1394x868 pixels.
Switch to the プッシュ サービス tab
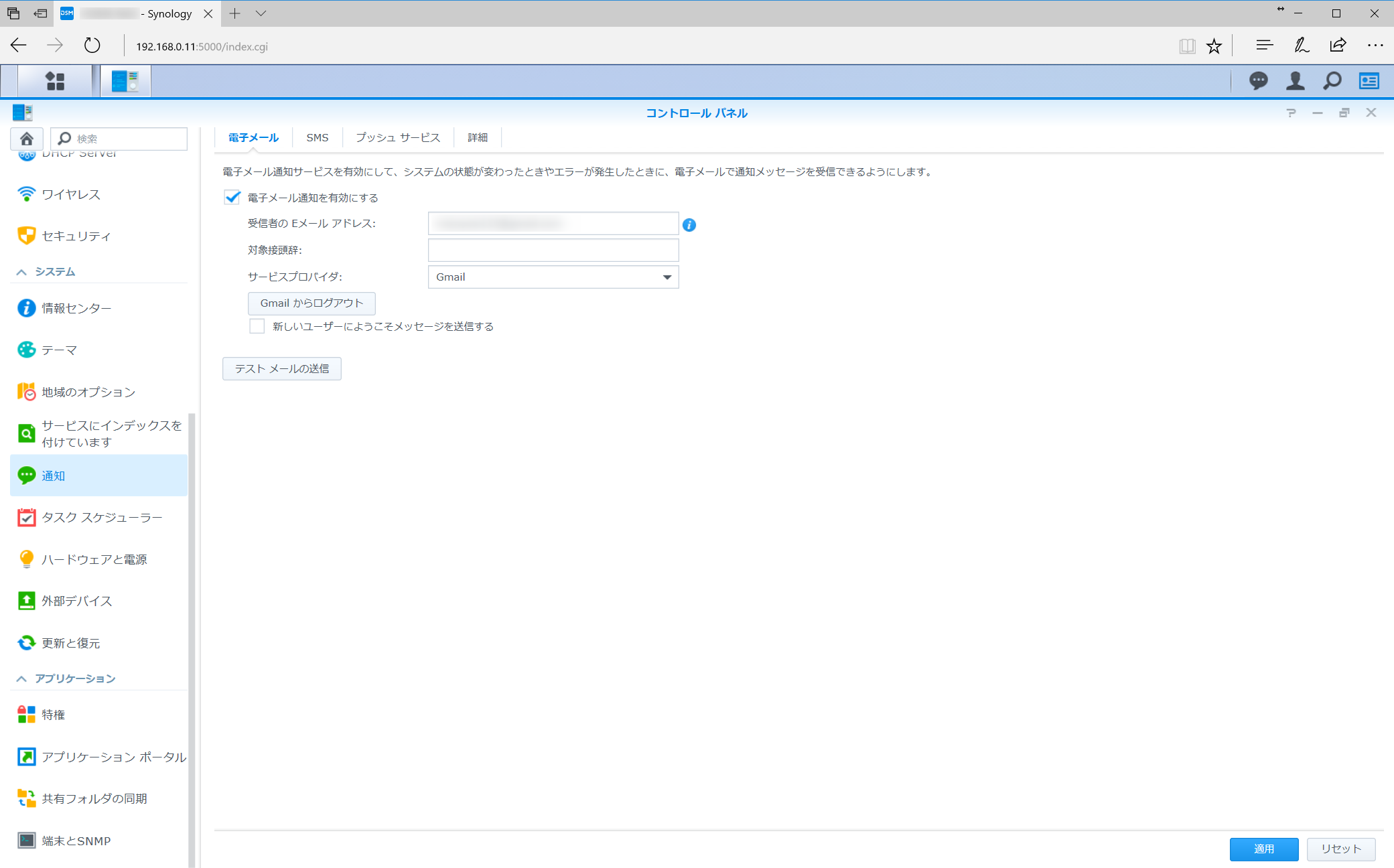[x=397, y=137]
